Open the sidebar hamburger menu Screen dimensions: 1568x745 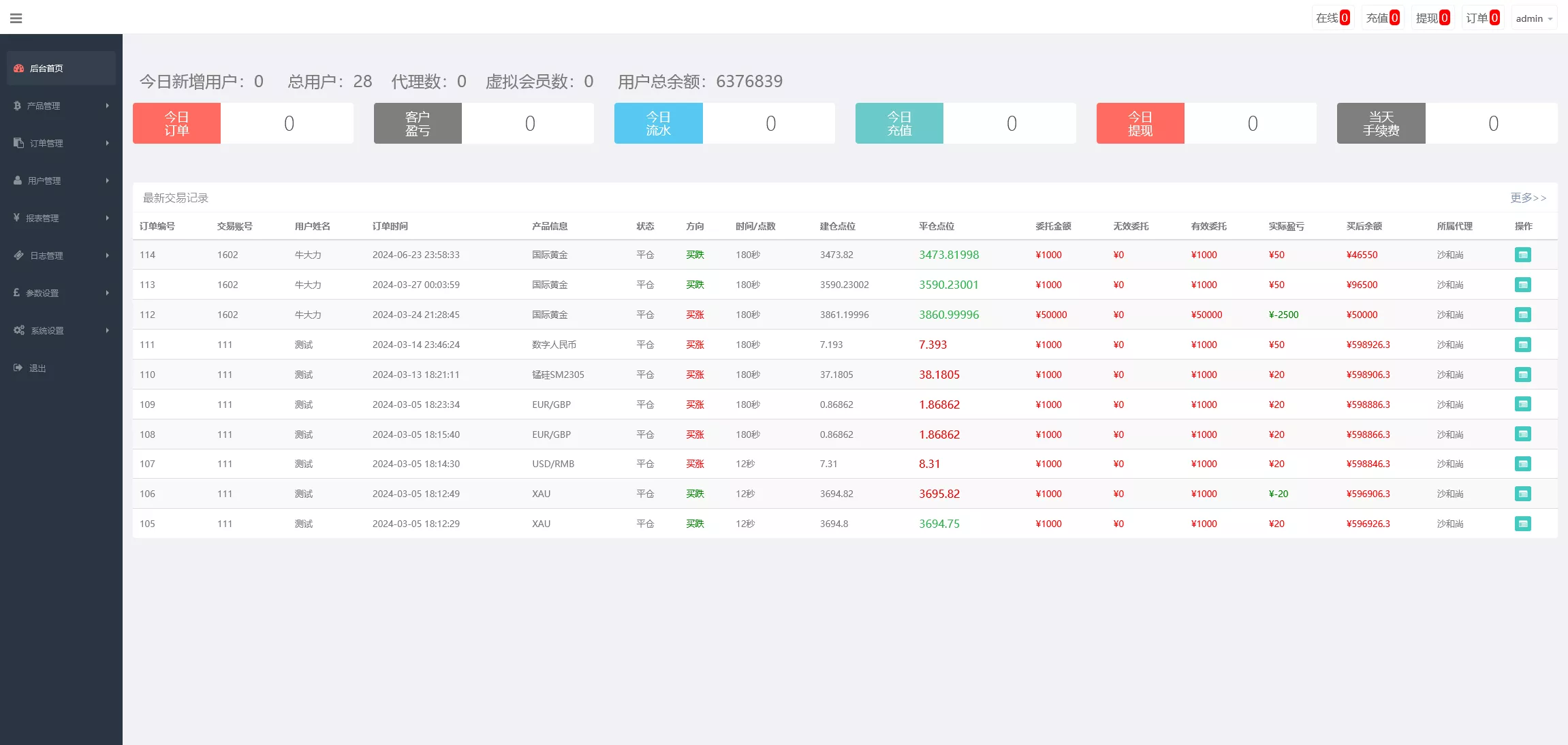pos(16,18)
